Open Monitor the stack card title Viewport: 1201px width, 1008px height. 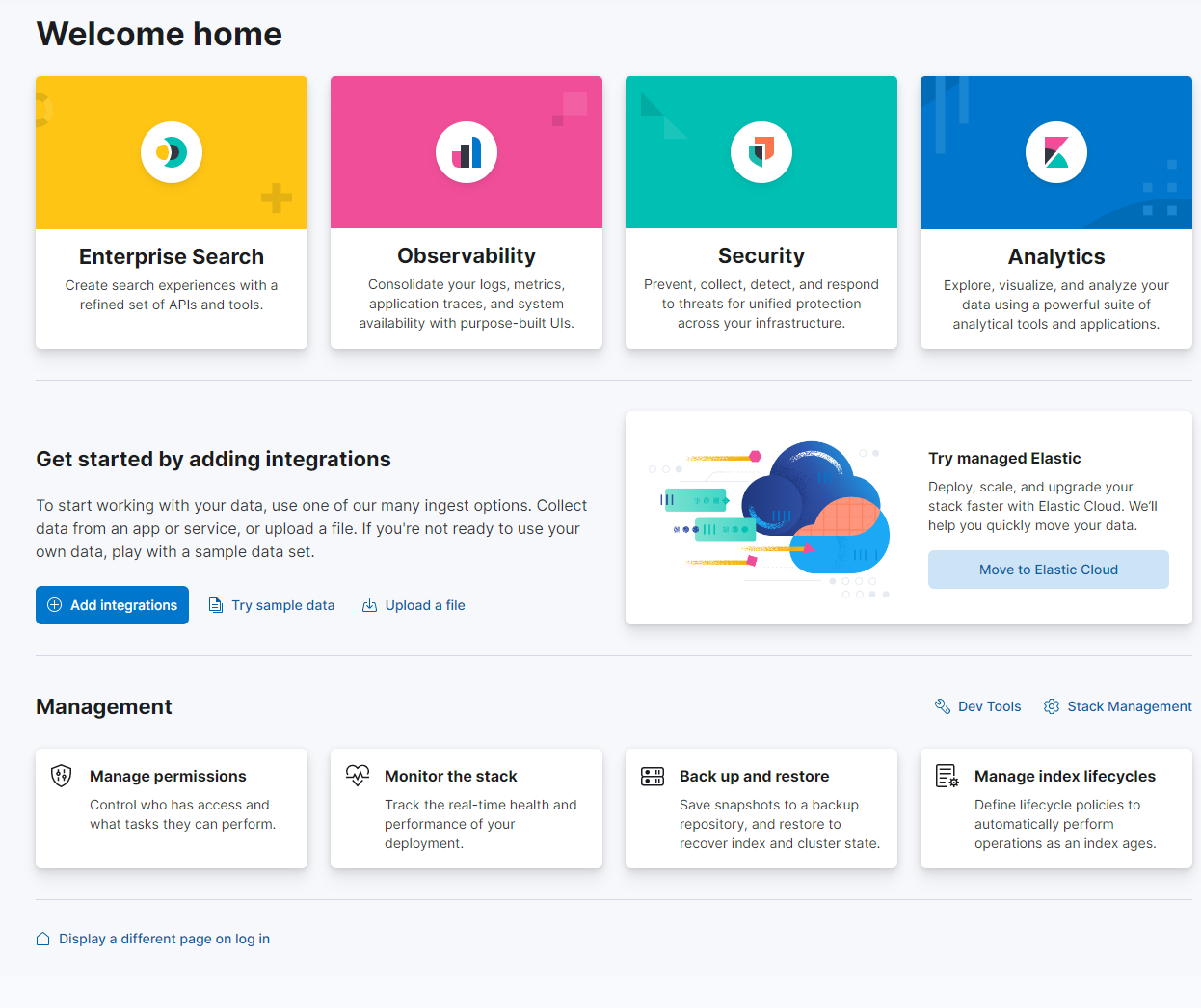[x=451, y=776]
